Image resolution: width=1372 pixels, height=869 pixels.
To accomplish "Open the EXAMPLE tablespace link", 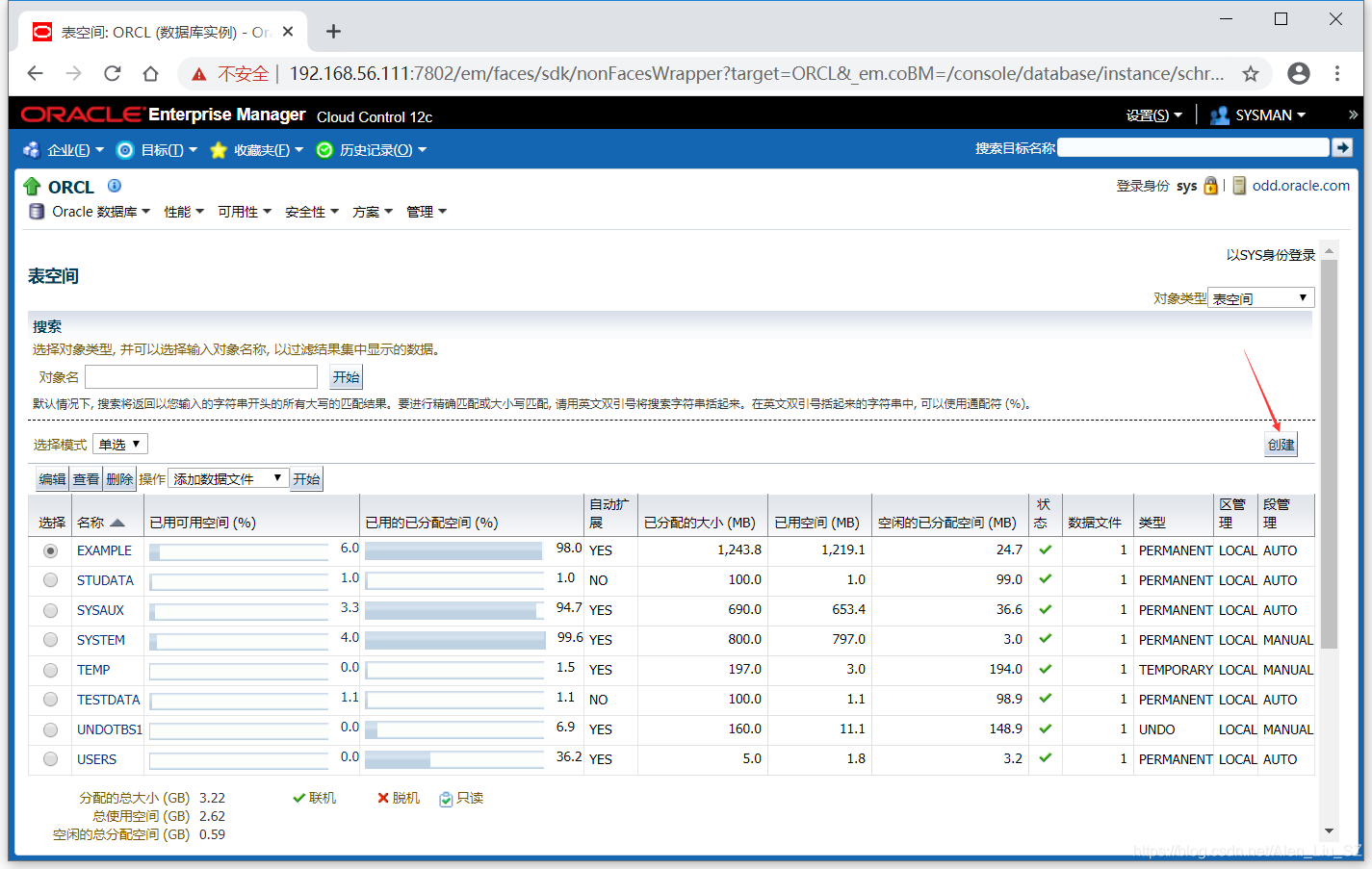I will click(x=104, y=550).
